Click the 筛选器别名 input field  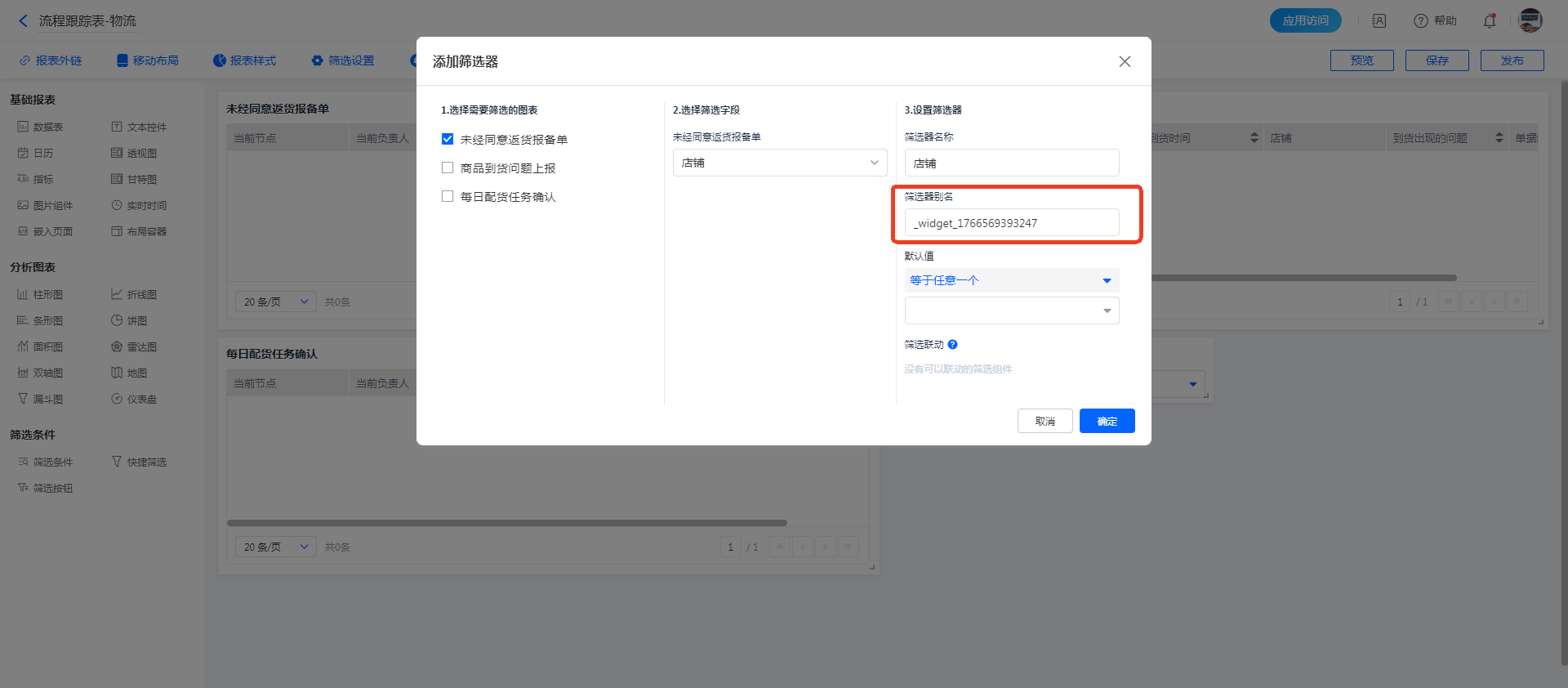1011,223
